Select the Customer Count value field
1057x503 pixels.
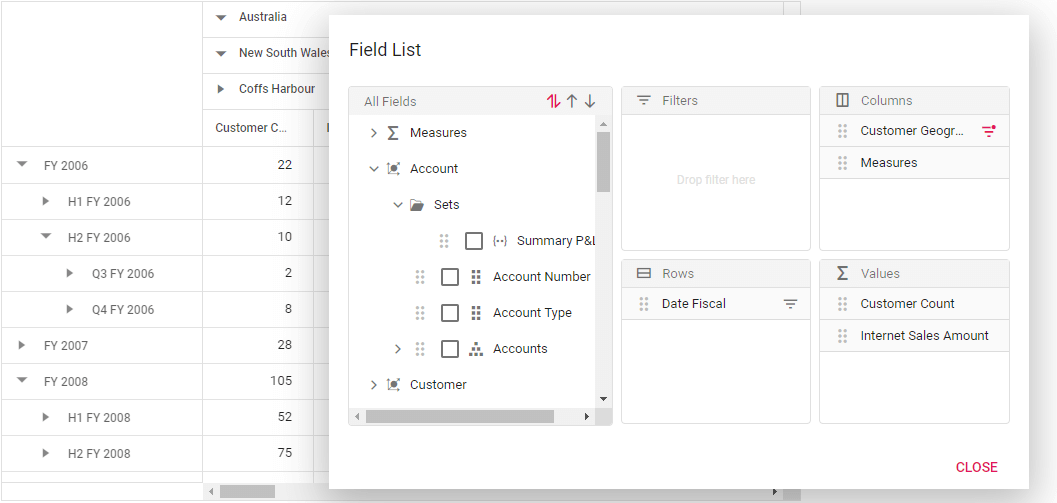(x=907, y=304)
